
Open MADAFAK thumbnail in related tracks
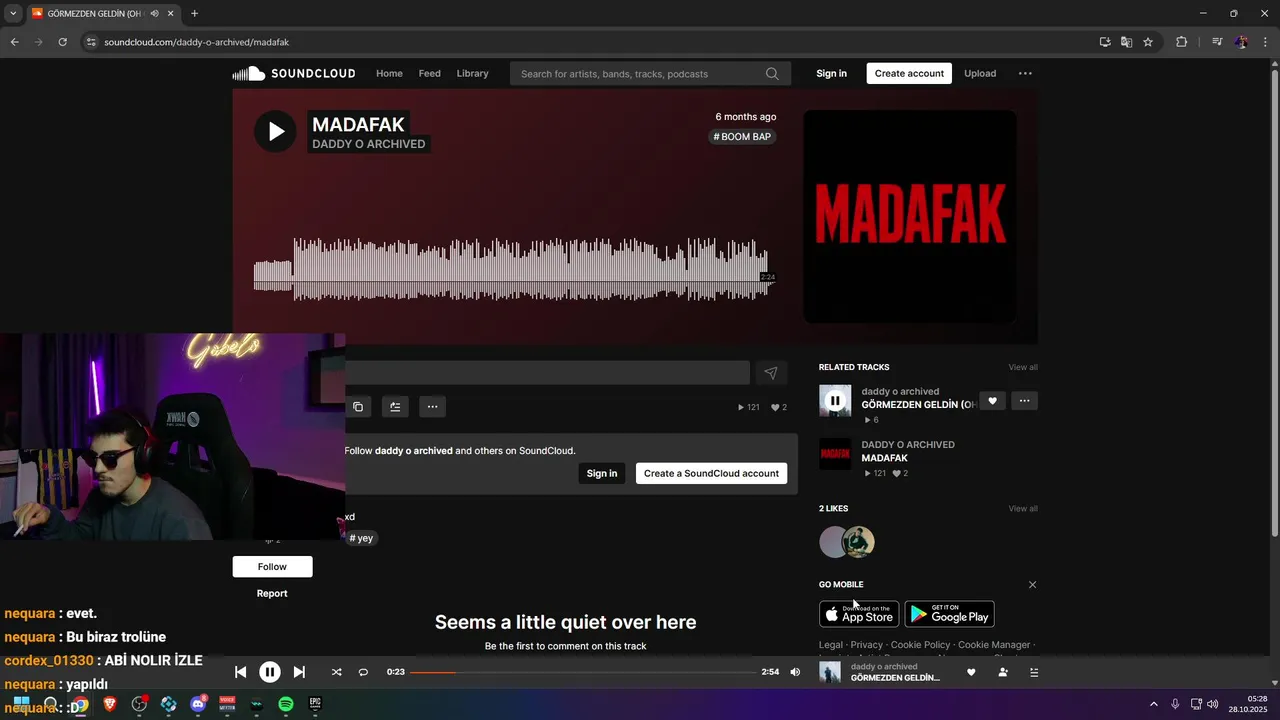pyautogui.click(x=835, y=454)
